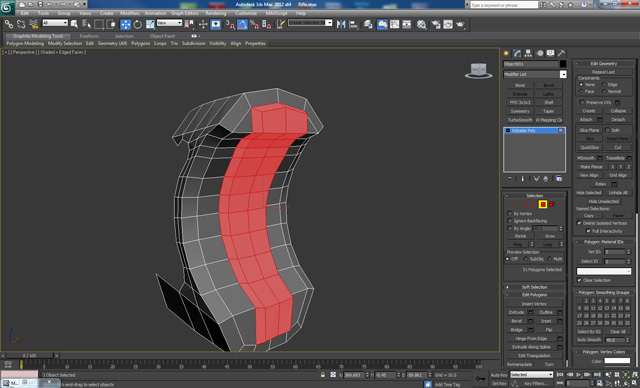Open the selection filter All dropdown

pos(55,23)
